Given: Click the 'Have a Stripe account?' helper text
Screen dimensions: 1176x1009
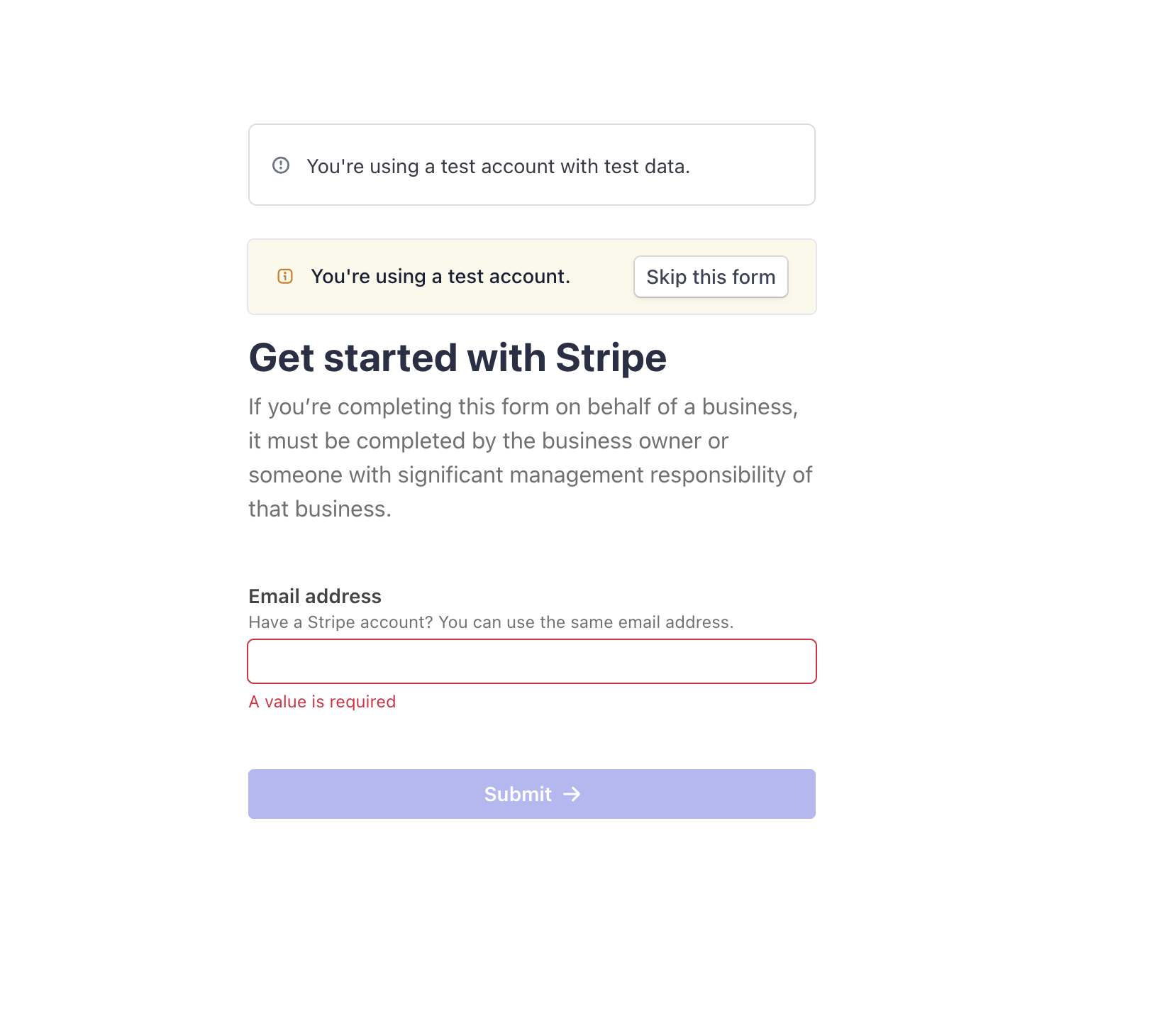Looking at the screenshot, I should 340,622.
